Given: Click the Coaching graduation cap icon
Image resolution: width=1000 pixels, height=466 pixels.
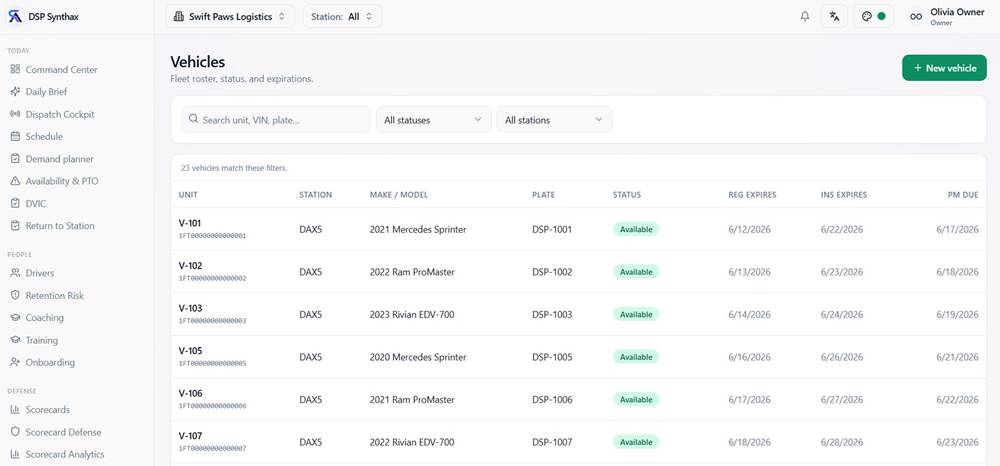Looking at the screenshot, I should [15, 317].
